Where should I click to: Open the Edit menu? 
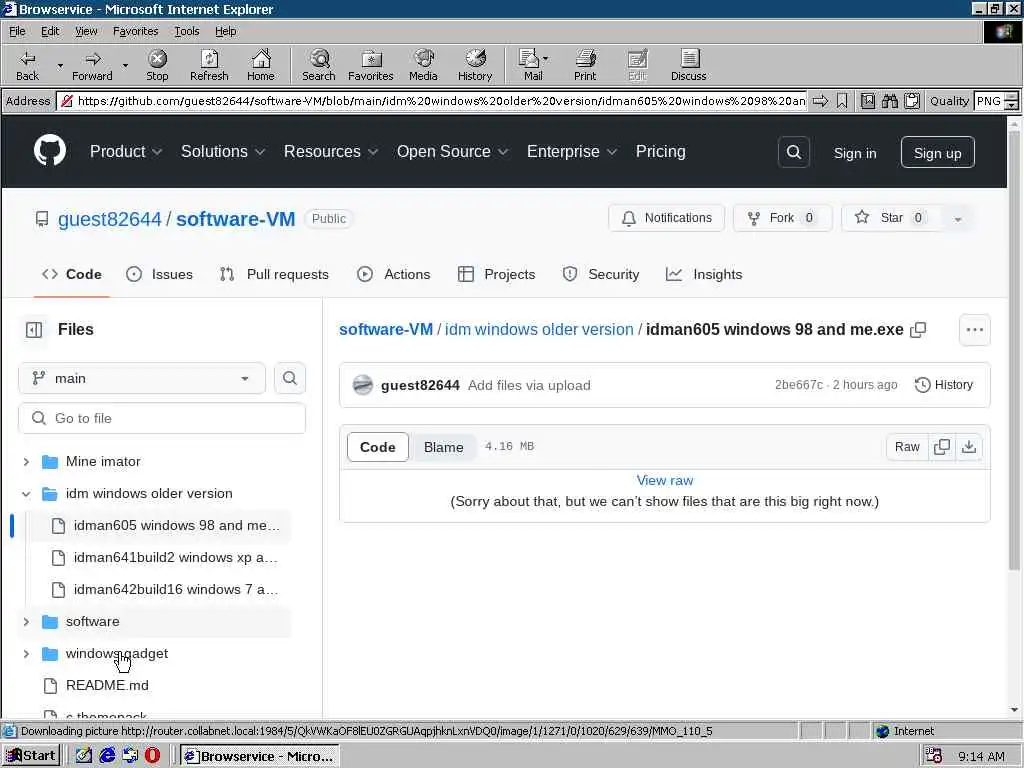click(x=50, y=31)
